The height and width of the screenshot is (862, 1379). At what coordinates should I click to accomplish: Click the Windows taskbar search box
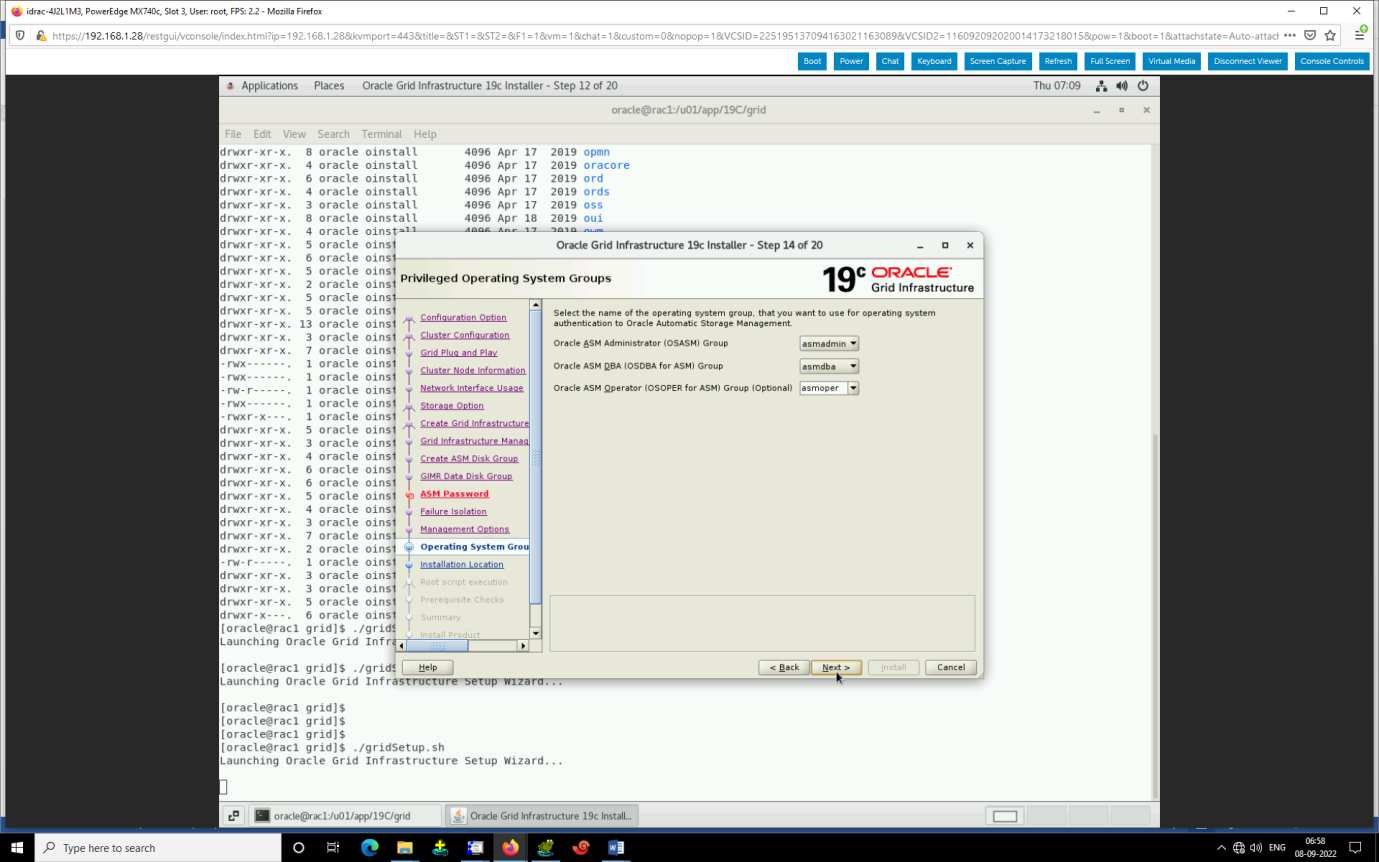click(x=158, y=848)
